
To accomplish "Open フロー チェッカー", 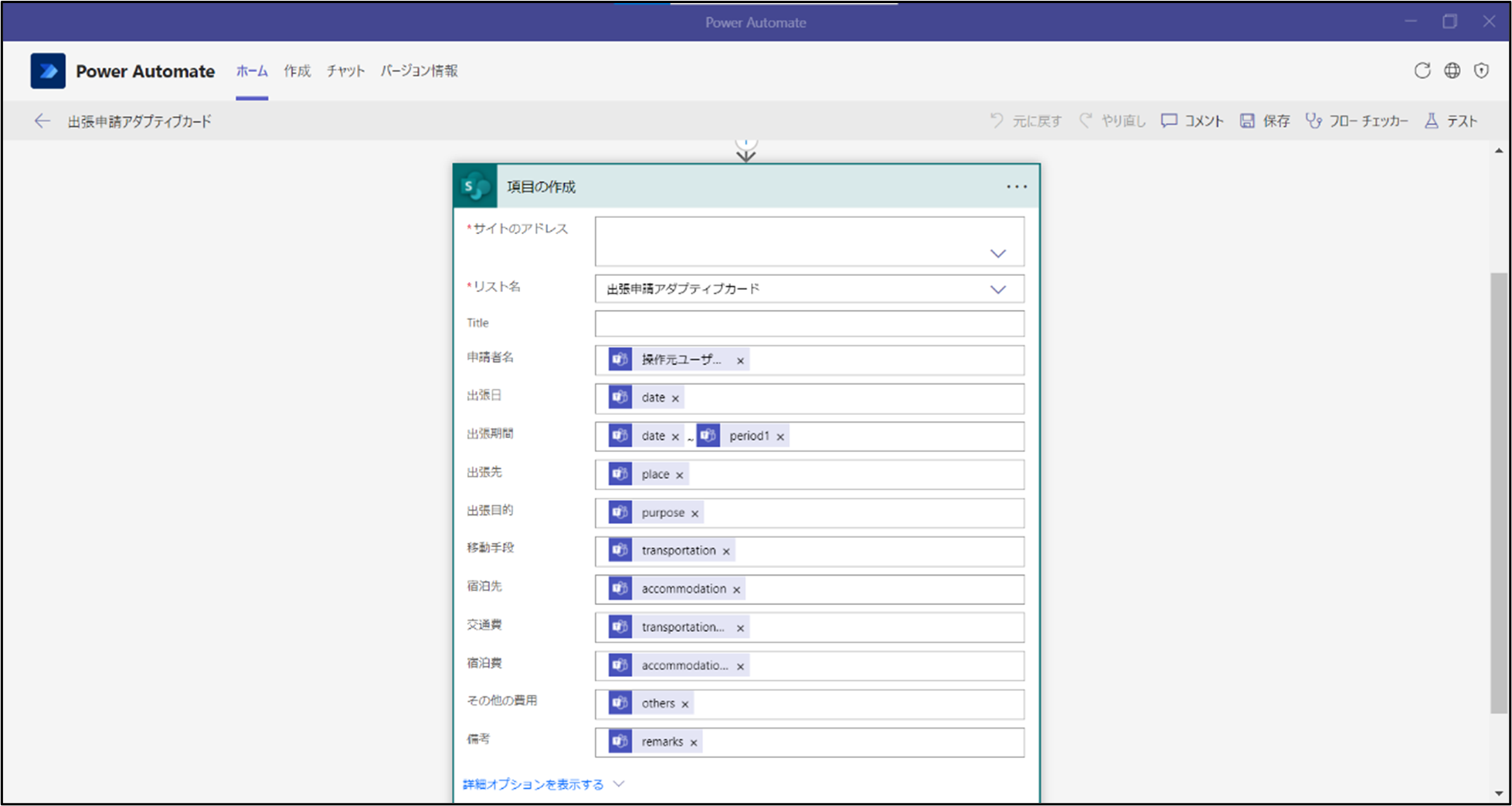I will 1357,121.
